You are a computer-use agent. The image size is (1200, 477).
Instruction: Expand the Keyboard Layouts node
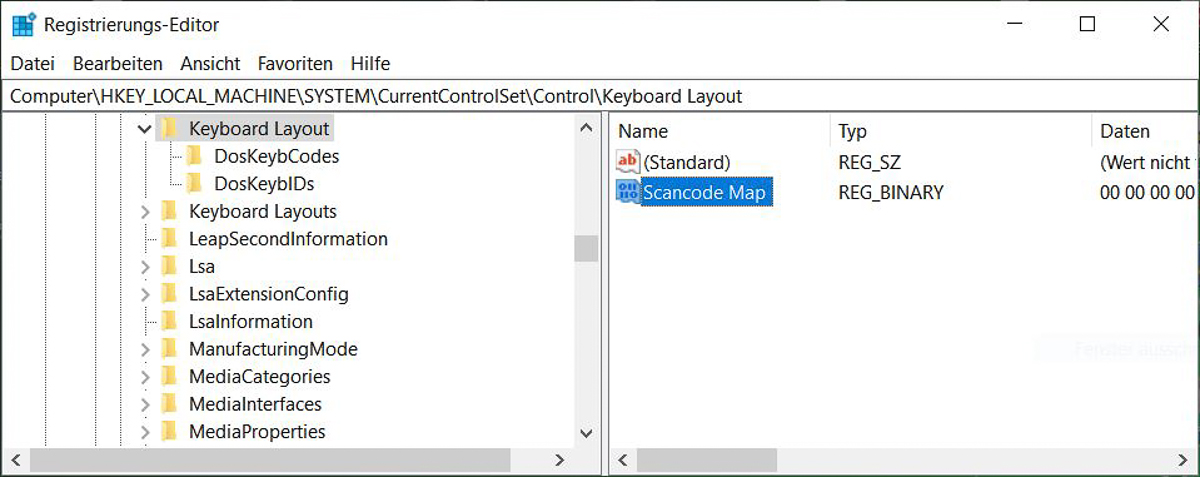[145, 212]
